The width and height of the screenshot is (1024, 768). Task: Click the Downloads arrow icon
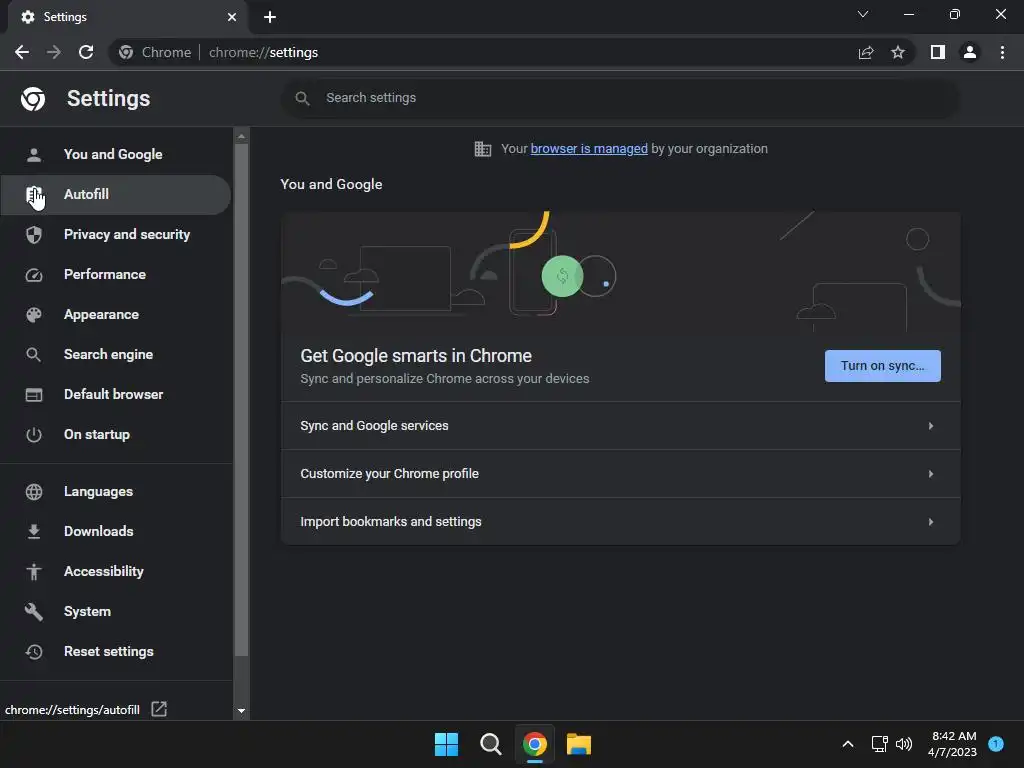pyautogui.click(x=34, y=532)
